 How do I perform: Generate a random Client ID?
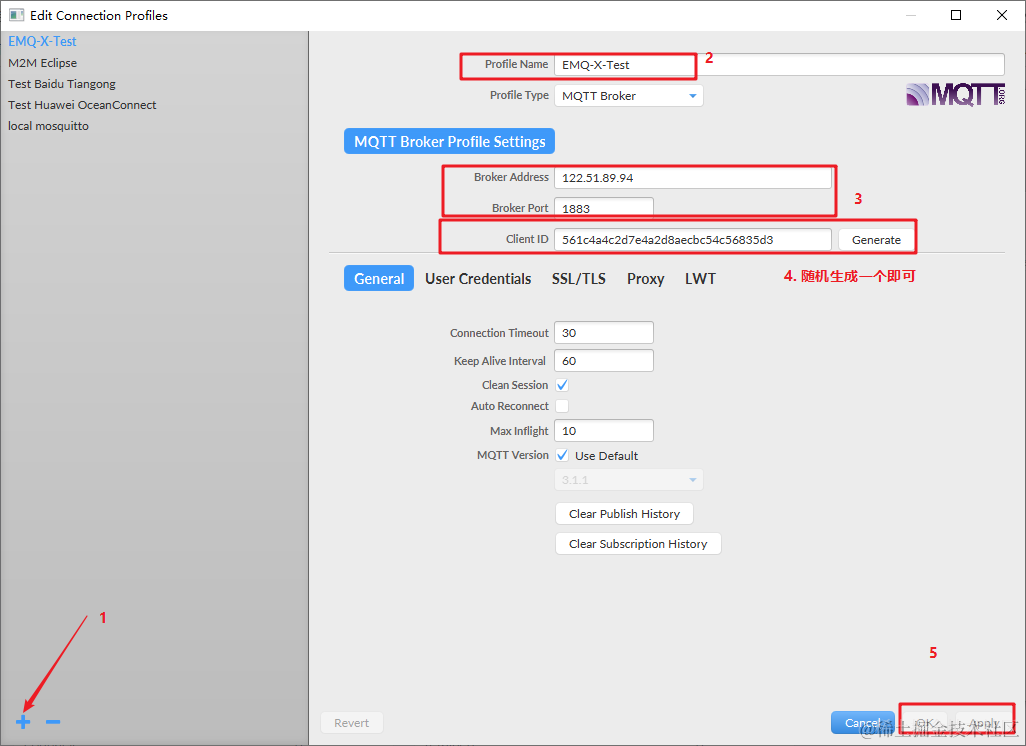pos(876,240)
